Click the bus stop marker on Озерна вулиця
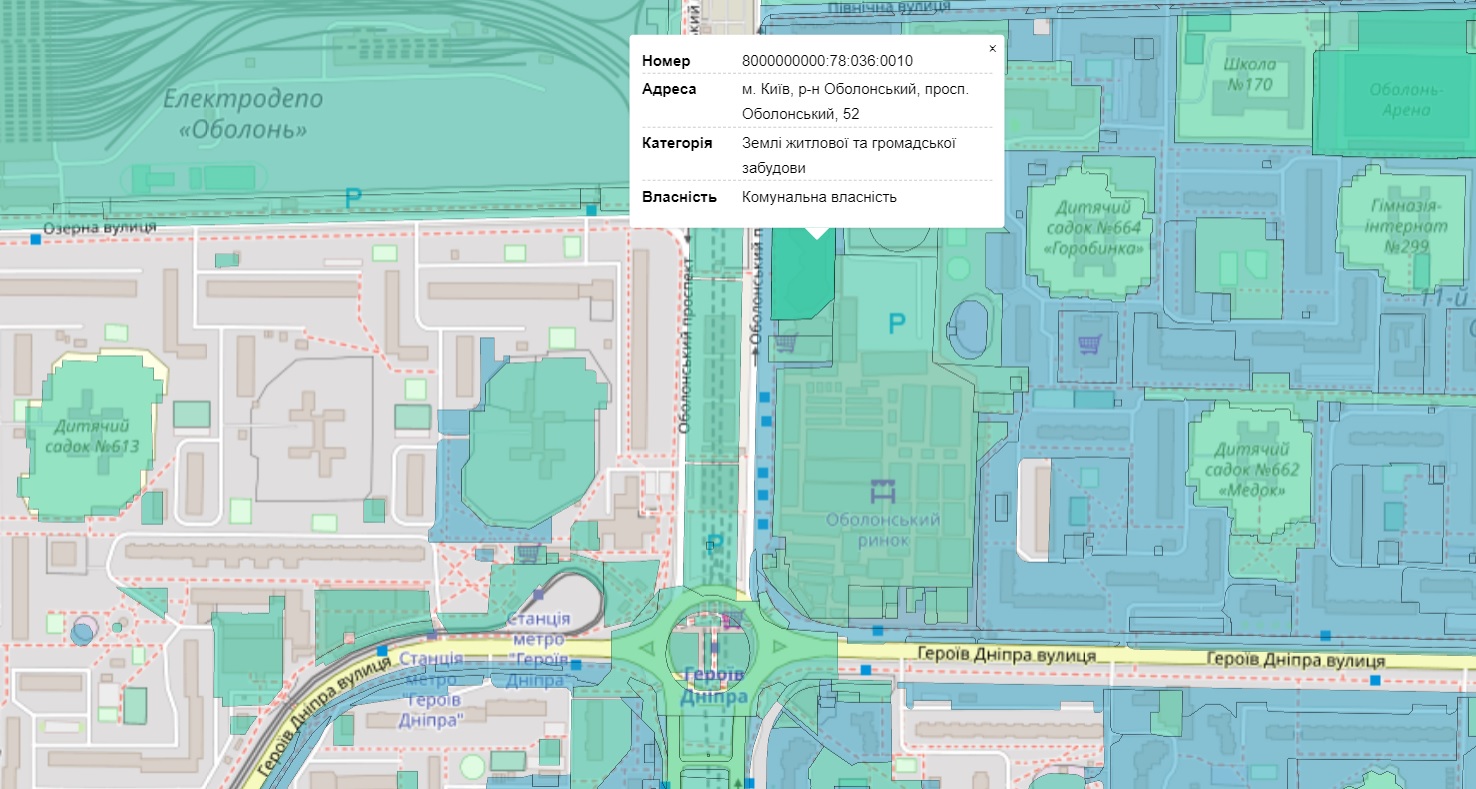 [x=37, y=240]
